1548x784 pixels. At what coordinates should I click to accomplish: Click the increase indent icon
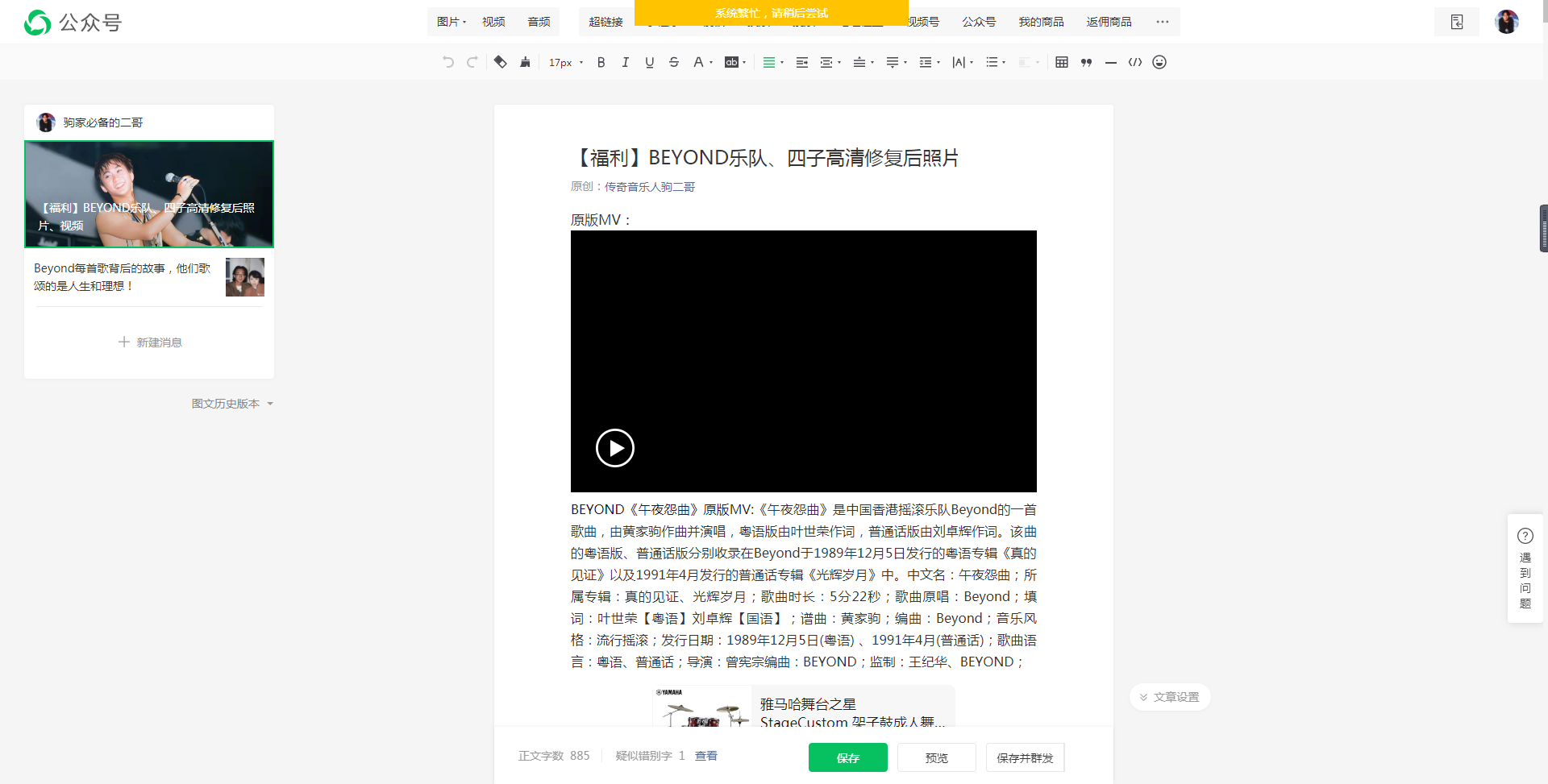coord(802,62)
